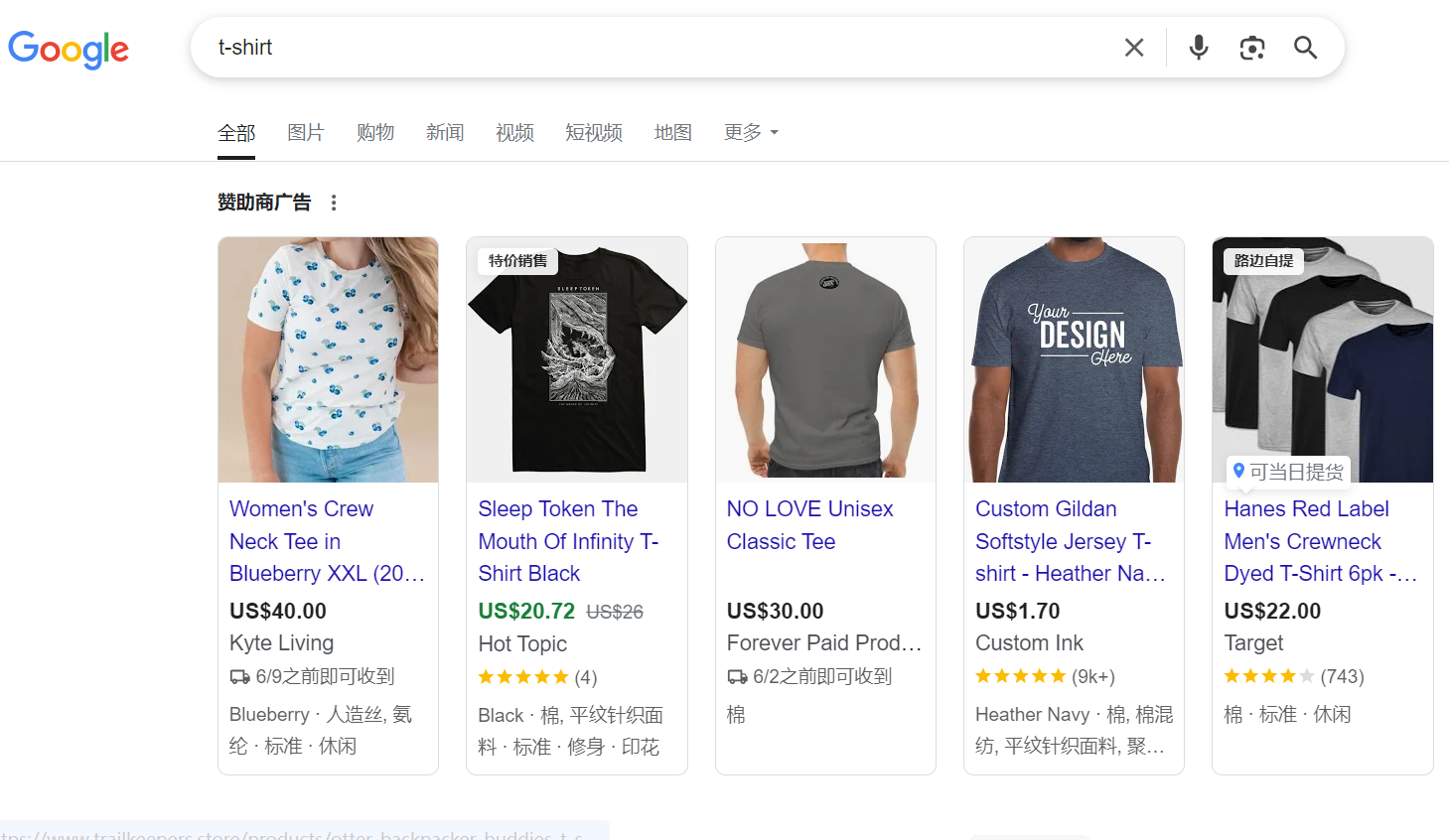Select the 地图 tab
Image resolution: width=1449 pixels, height=840 pixels.
point(673,133)
